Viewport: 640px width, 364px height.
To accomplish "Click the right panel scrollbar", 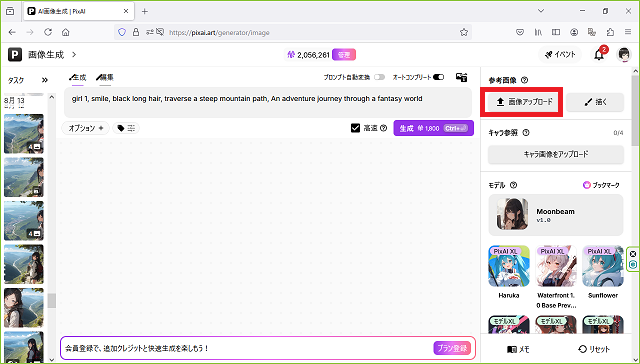I will tap(635, 110).
